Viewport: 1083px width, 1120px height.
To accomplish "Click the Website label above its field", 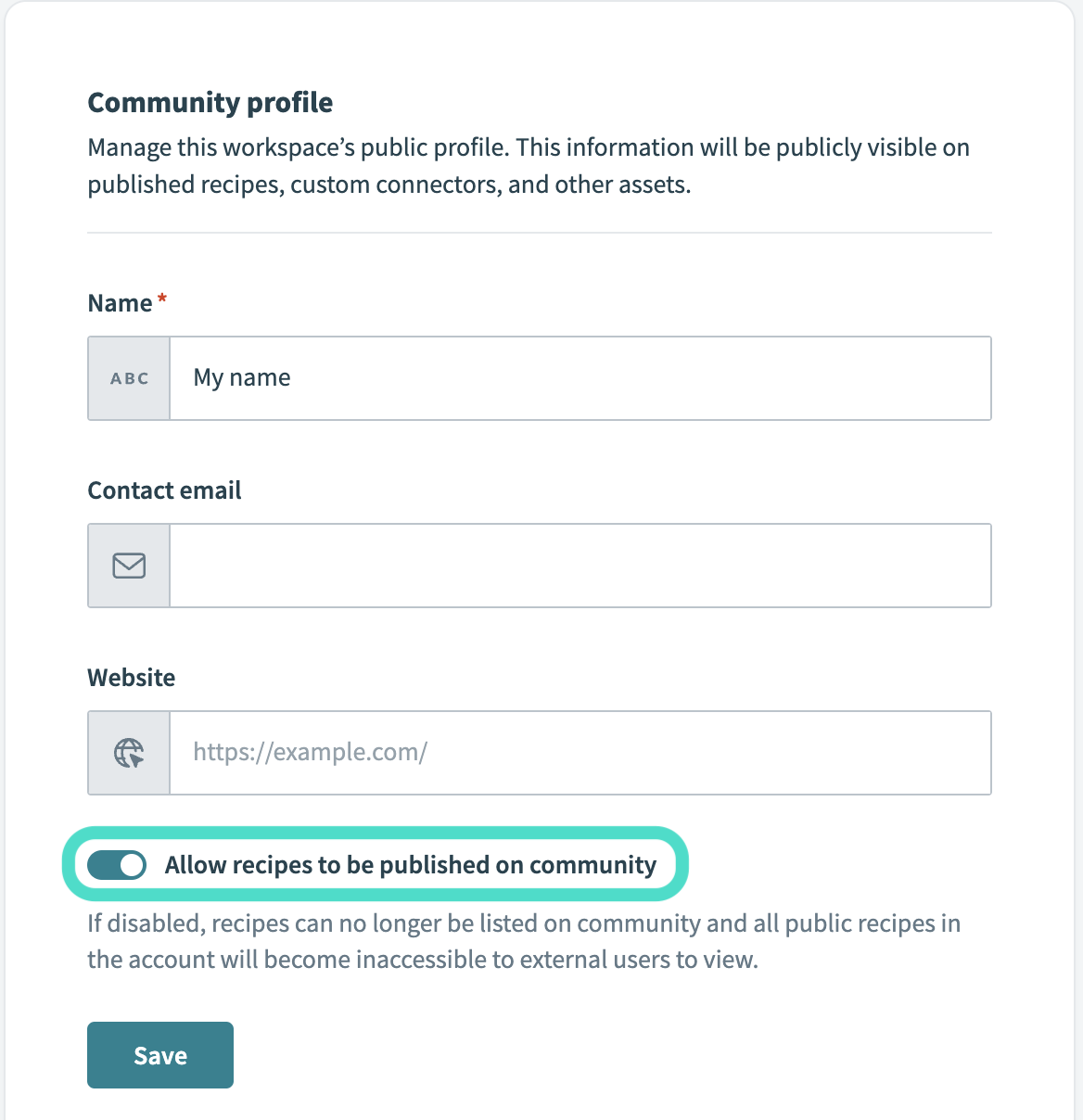I will tap(131, 677).
